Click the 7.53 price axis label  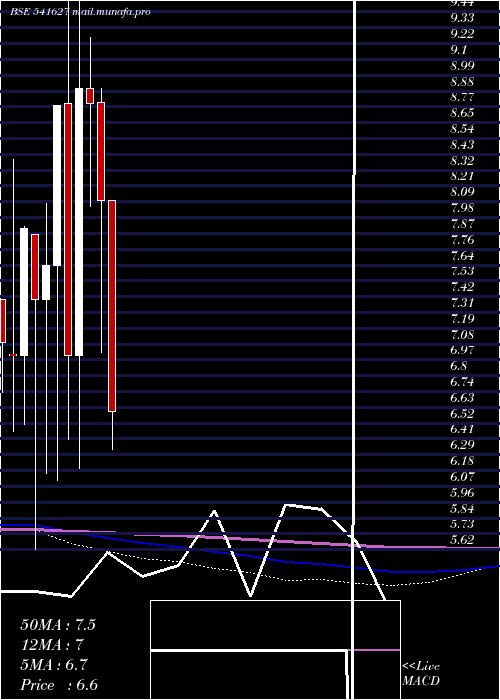pyautogui.click(x=462, y=271)
